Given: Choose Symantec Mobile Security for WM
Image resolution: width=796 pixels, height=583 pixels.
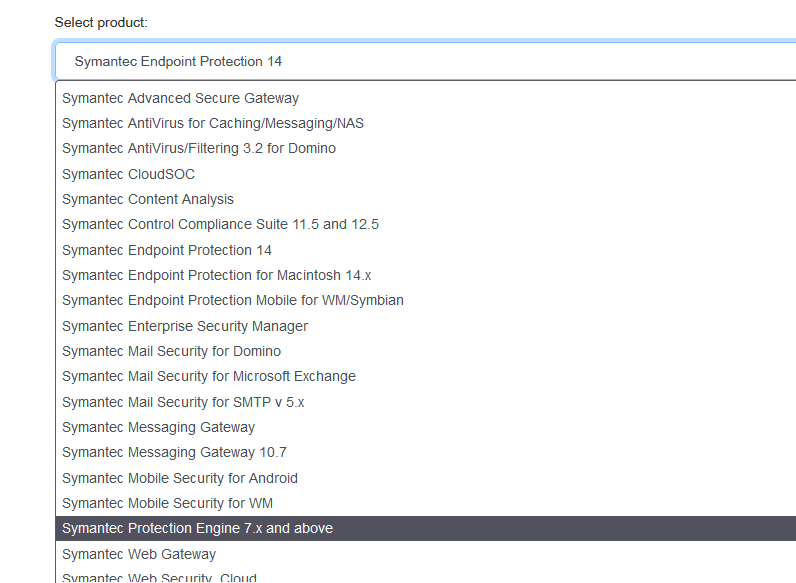Looking at the screenshot, I should tap(425, 503).
